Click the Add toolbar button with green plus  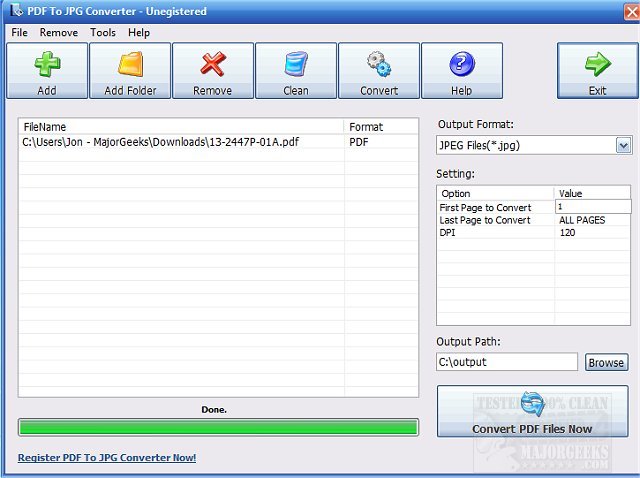pyautogui.click(x=47, y=71)
